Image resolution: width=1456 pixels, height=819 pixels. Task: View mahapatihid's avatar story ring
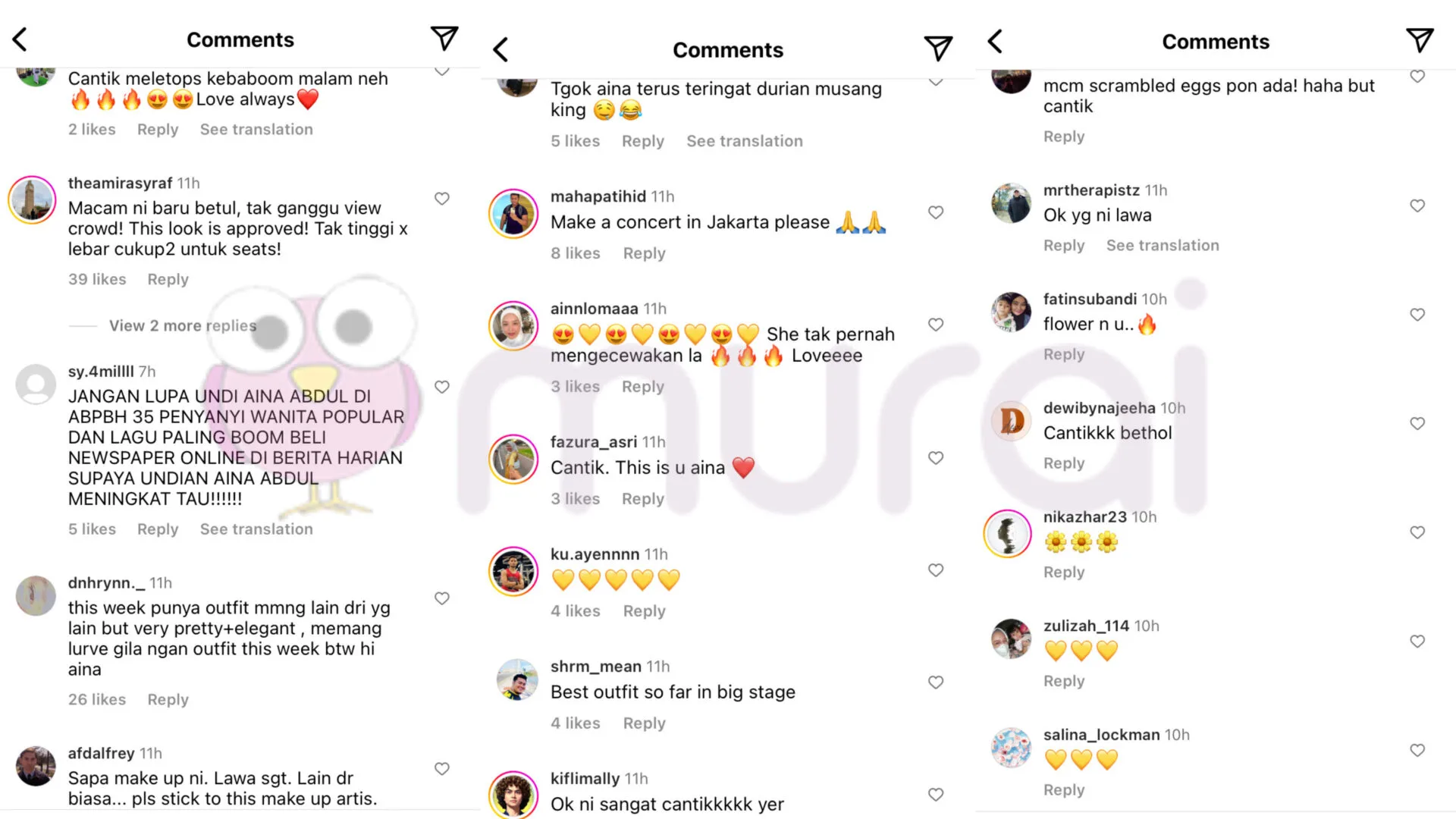pos(513,214)
